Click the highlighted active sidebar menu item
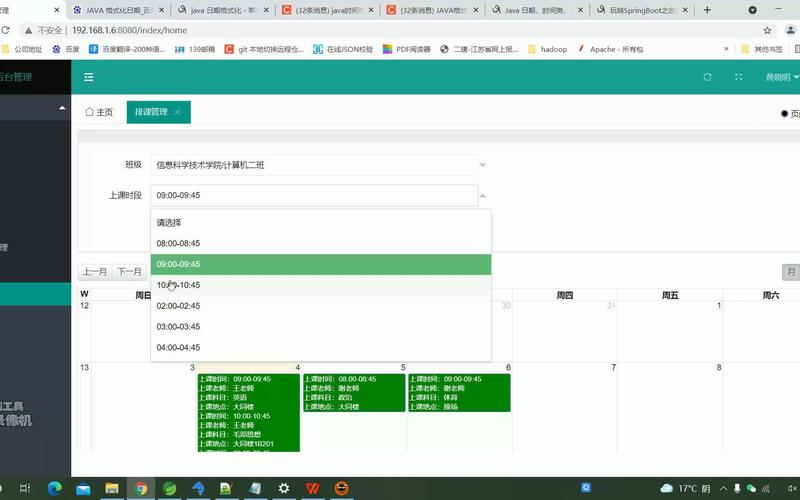 36,294
